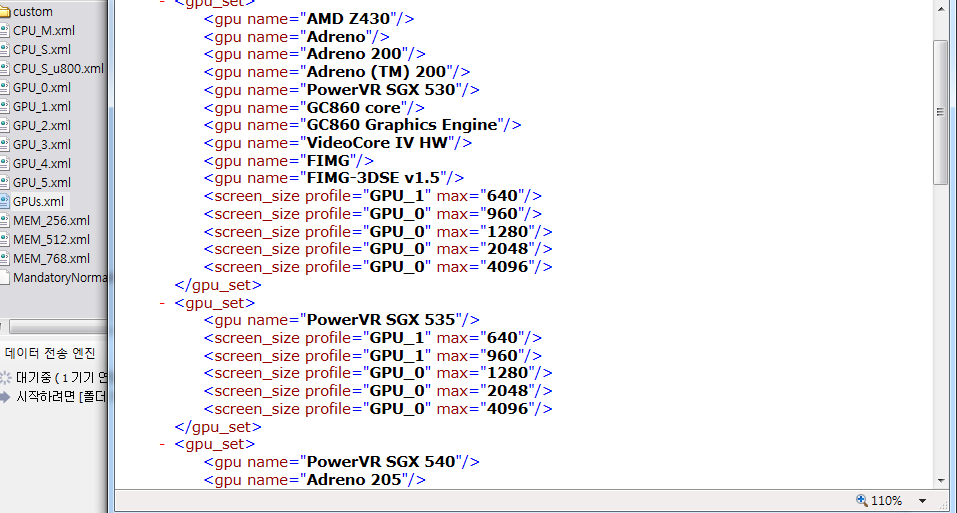Image resolution: width=957 pixels, height=513 pixels.
Task: Select the MandatoryNorma file entry
Action: 60,278
